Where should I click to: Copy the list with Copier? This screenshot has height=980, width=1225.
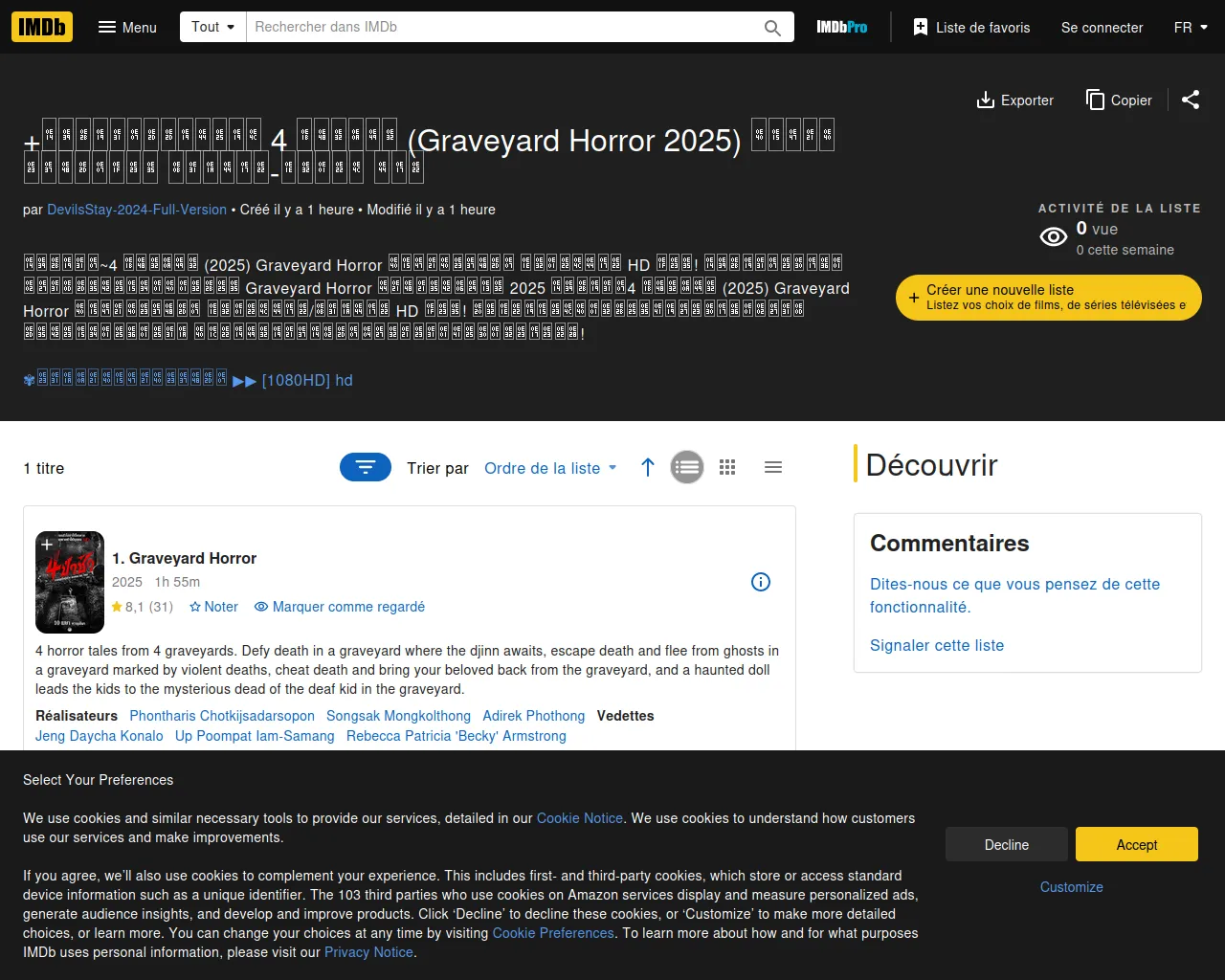coord(1119,100)
